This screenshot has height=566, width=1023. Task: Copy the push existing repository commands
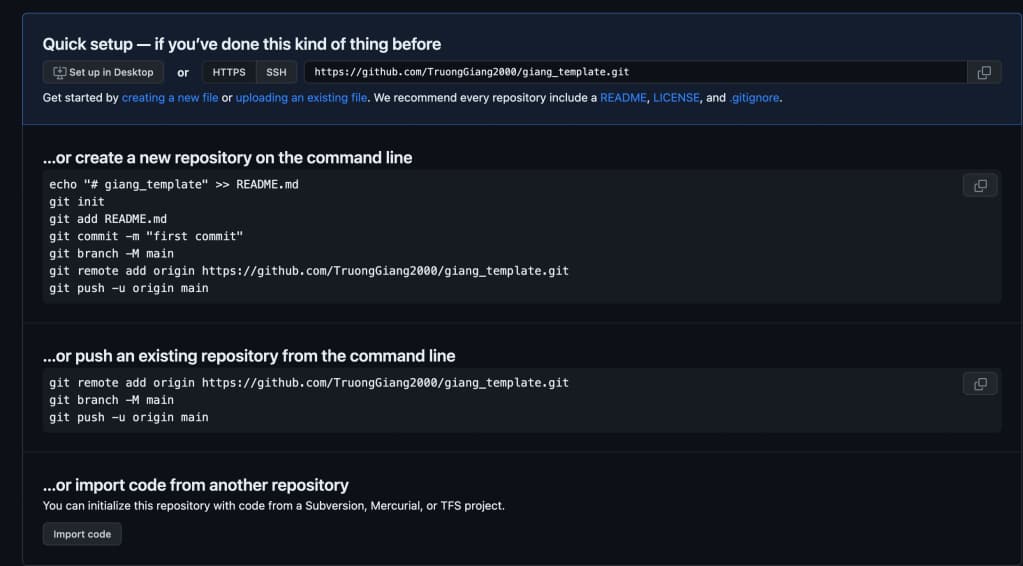(x=980, y=384)
